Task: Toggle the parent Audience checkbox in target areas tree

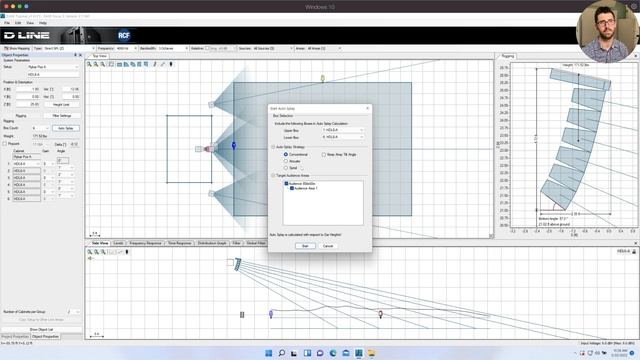Action: click(287, 184)
